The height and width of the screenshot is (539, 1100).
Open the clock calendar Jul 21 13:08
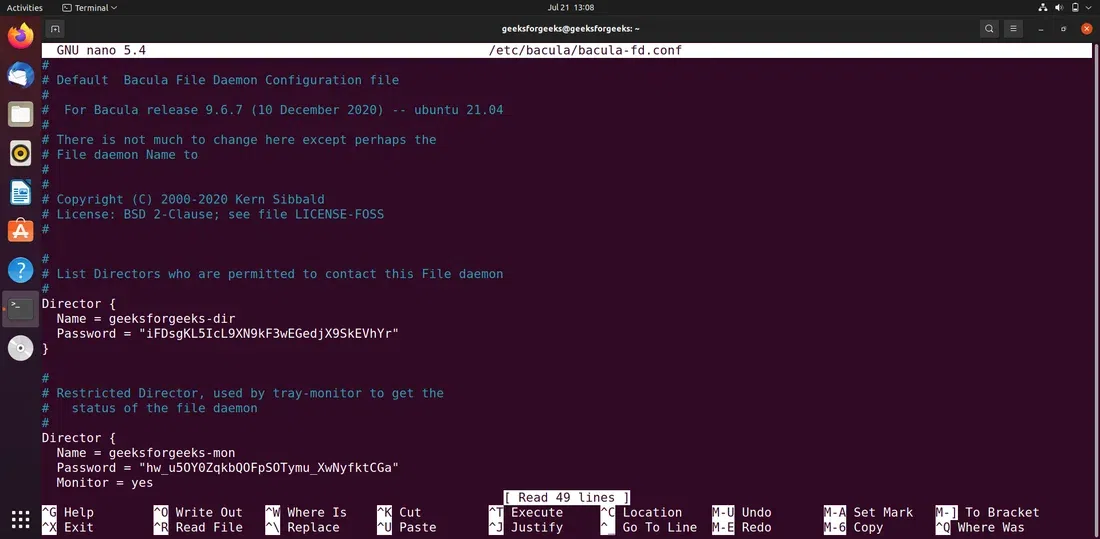point(570,8)
